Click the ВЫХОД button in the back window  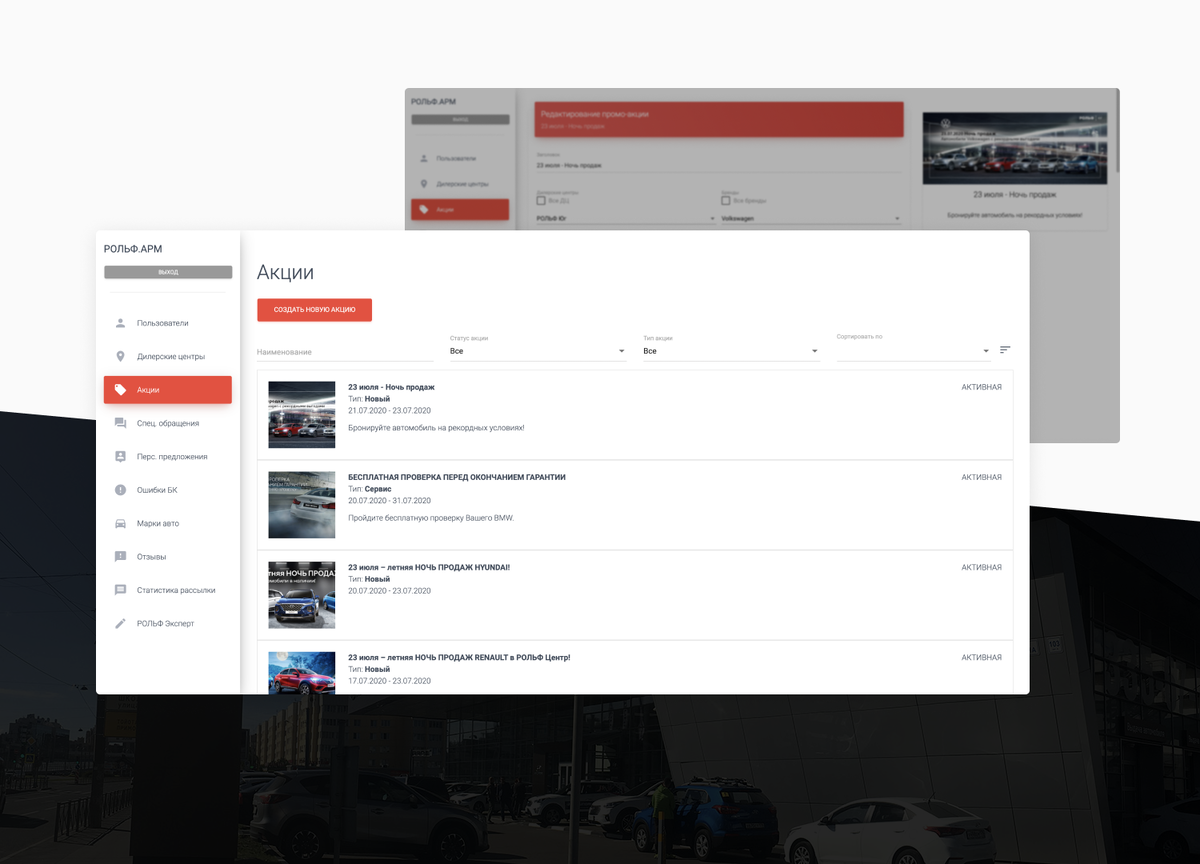pos(460,119)
